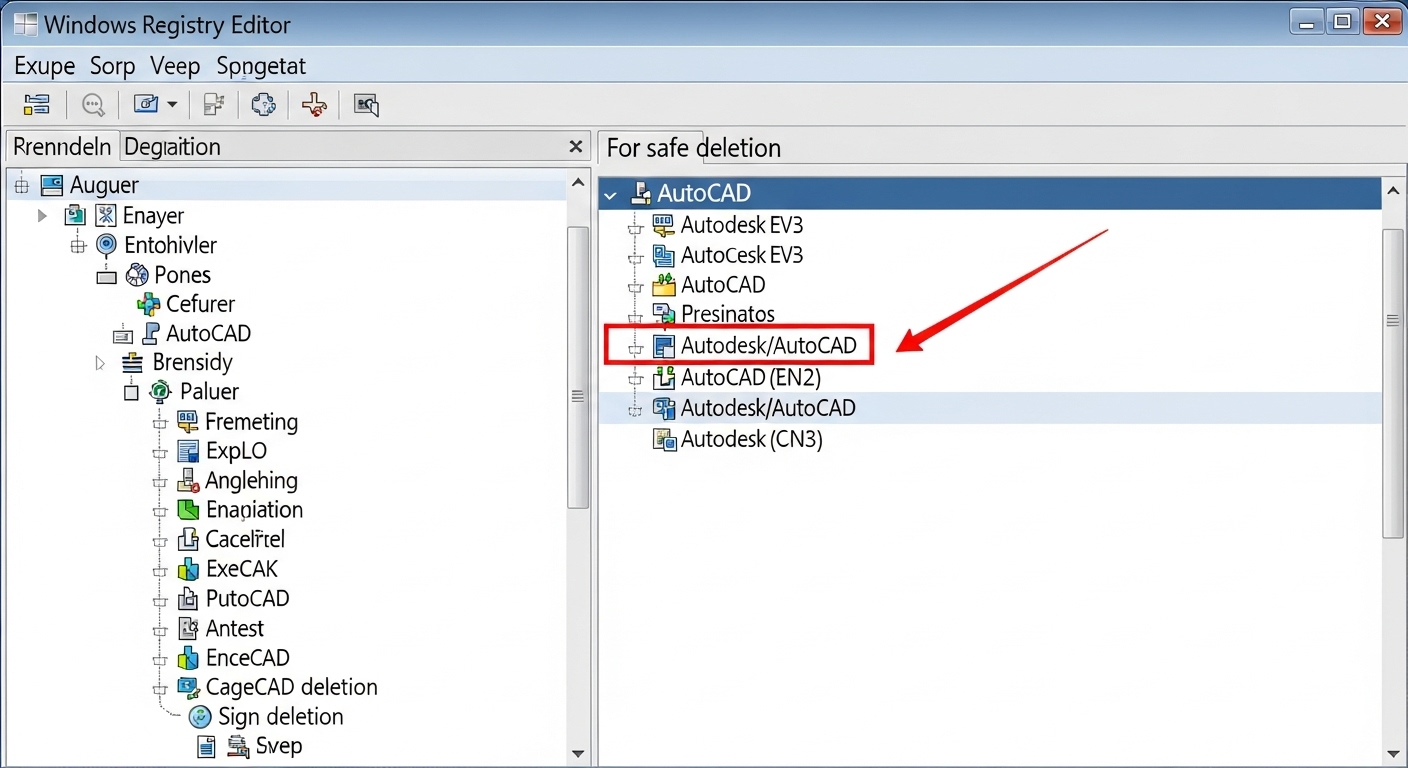Image resolution: width=1408 pixels, height=768 pixels.
Task: Collapse the AutoCAD header chevron
Action: pyautogui.click(x=612, y=194)
